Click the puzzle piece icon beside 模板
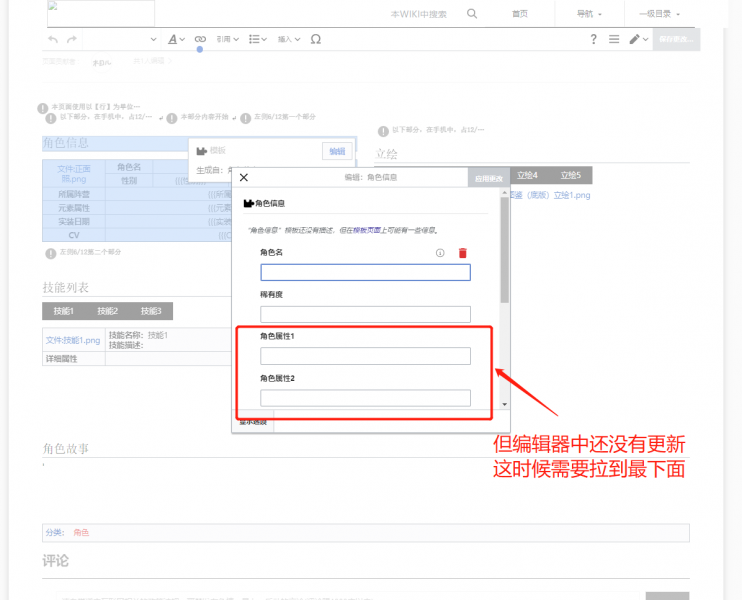 [202, 151]
